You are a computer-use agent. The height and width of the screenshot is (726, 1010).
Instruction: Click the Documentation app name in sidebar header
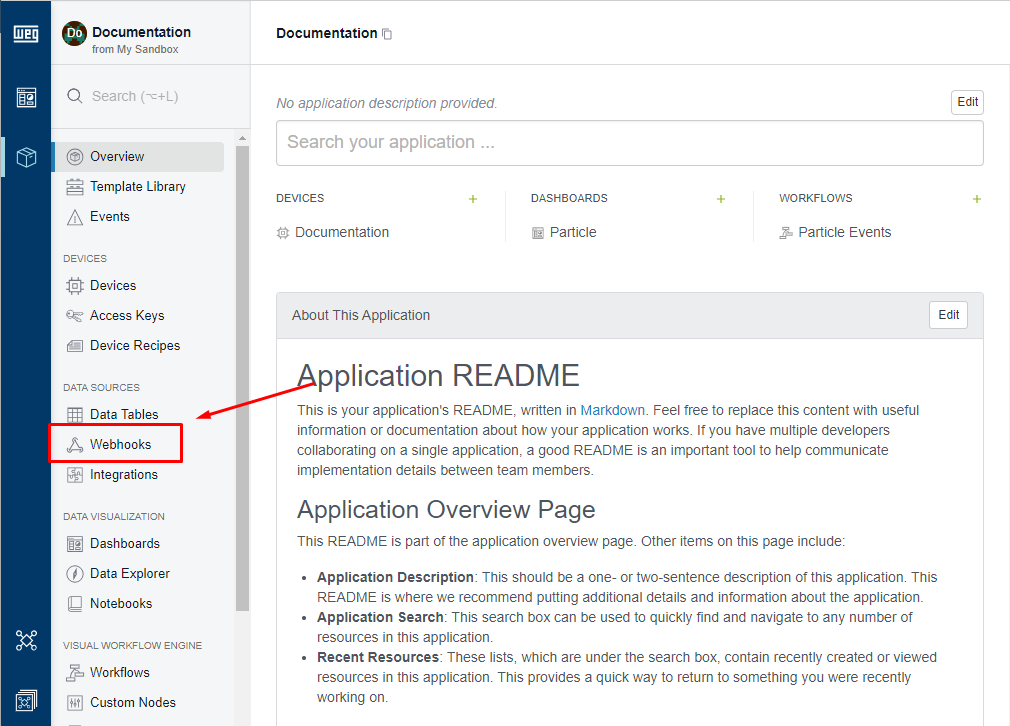[141, 32]
